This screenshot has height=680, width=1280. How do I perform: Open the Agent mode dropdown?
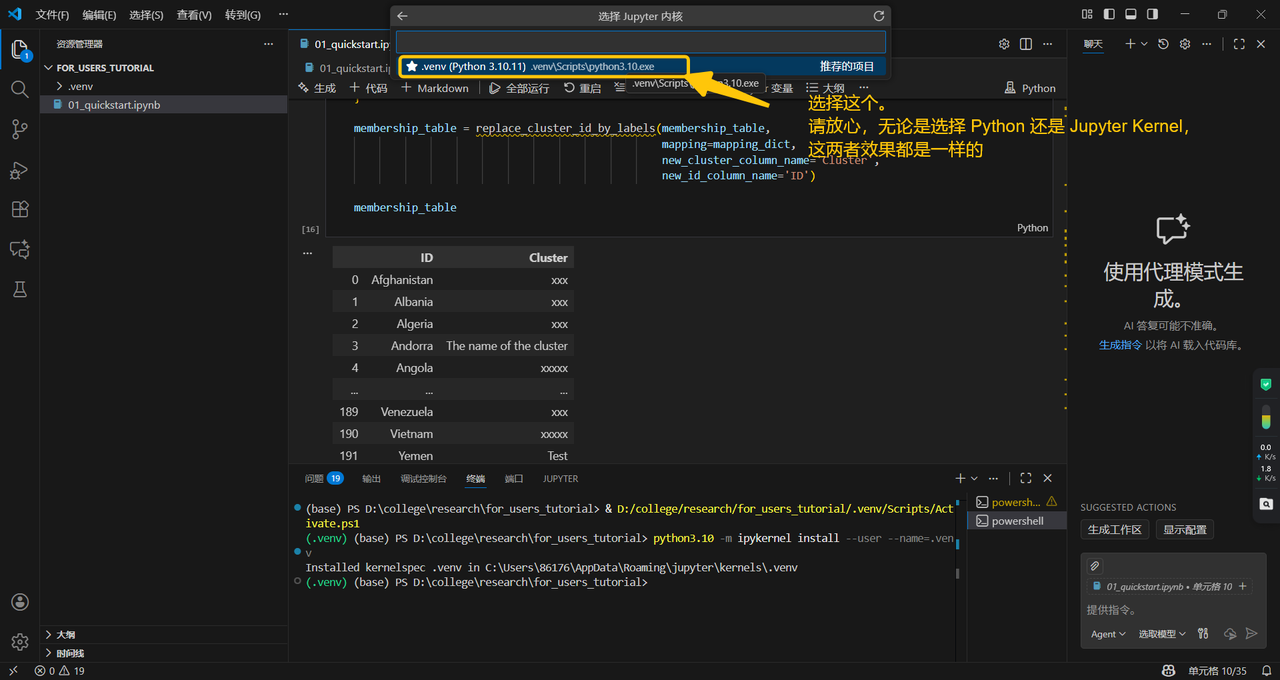[x=1108, y=634]
